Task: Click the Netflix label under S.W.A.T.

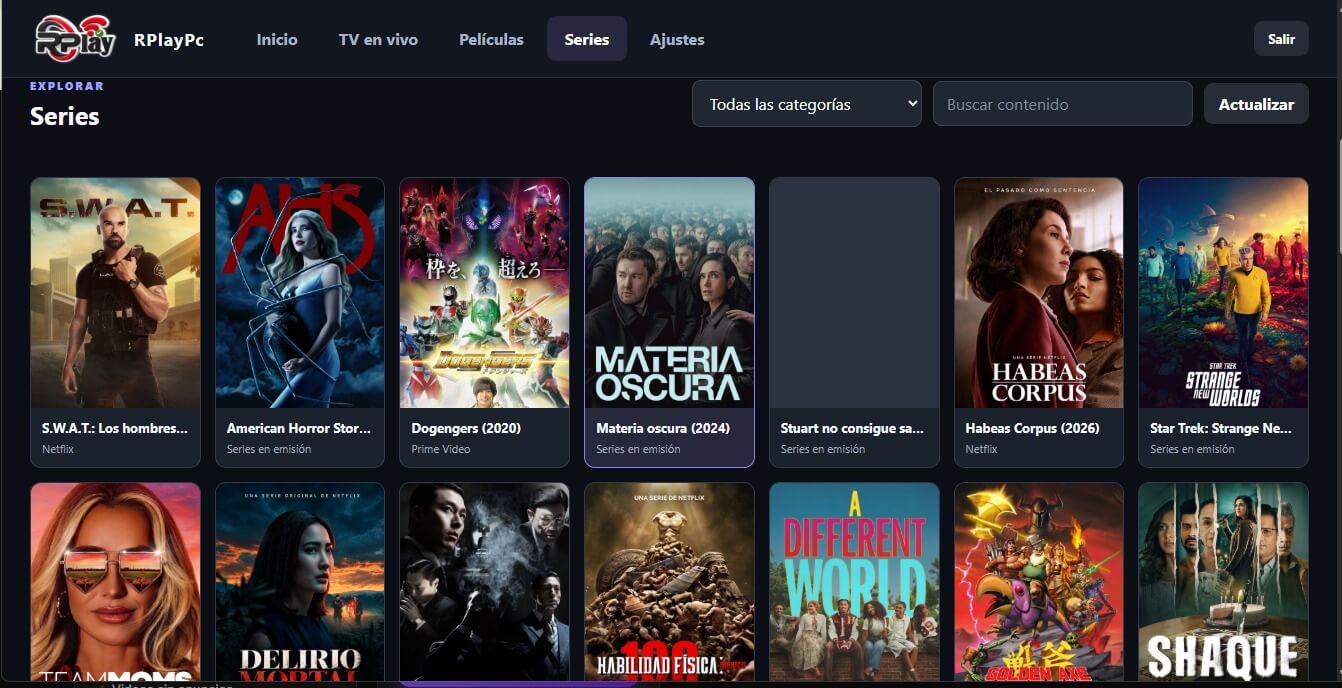Action: coord(58,449)
